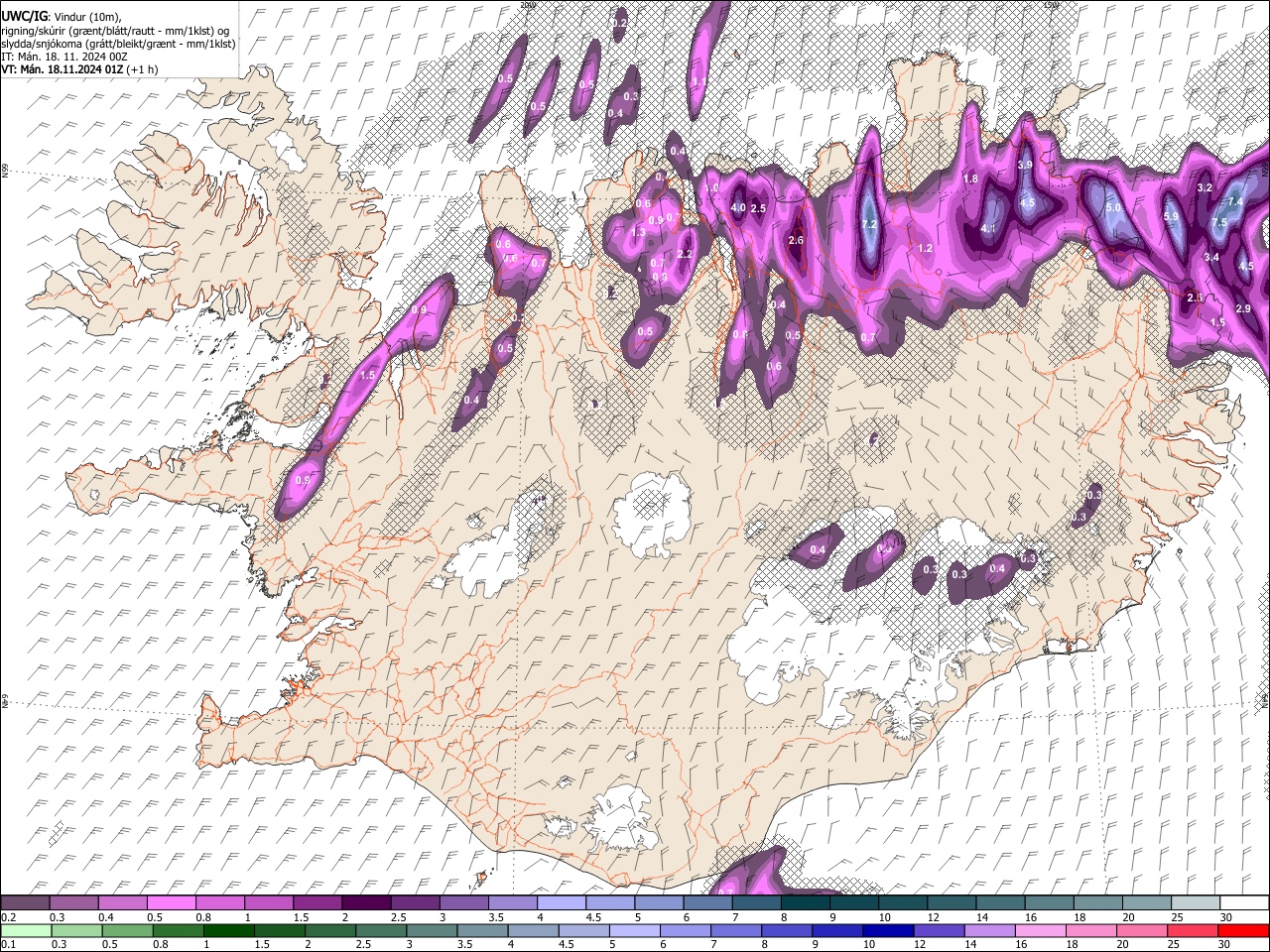Select the lower legend swatch between 14 and 16

(989, 930)
